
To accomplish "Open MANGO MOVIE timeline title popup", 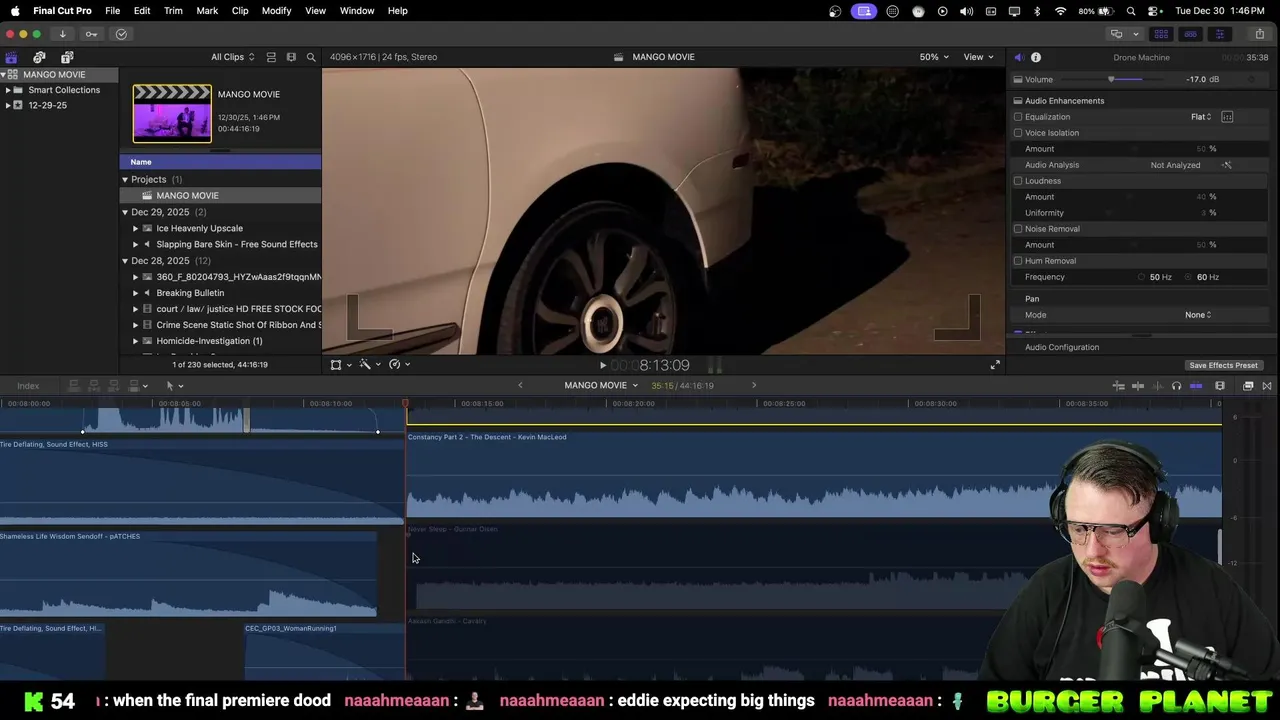I will pos(601,386).
